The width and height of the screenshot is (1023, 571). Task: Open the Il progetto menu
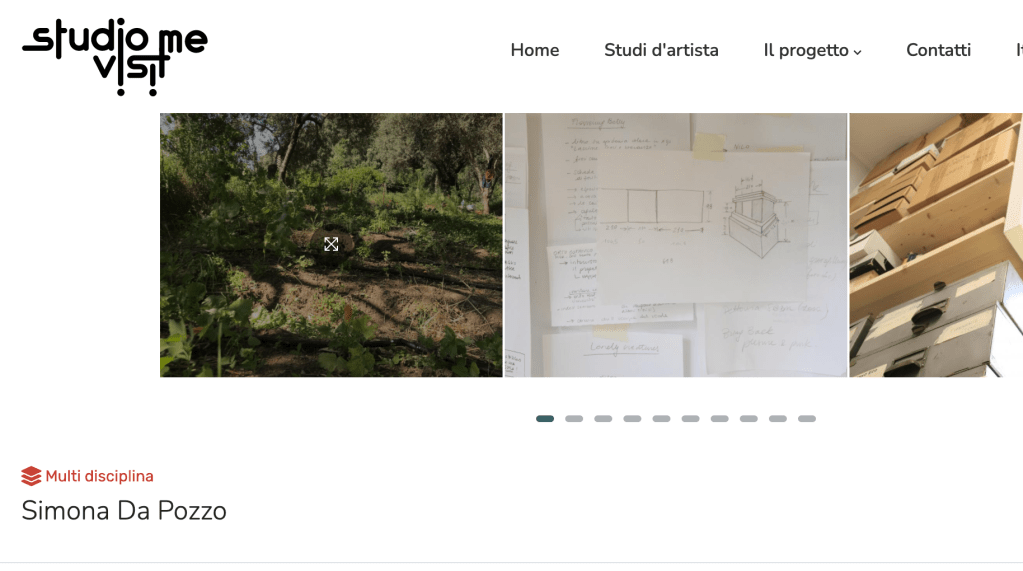806,50
